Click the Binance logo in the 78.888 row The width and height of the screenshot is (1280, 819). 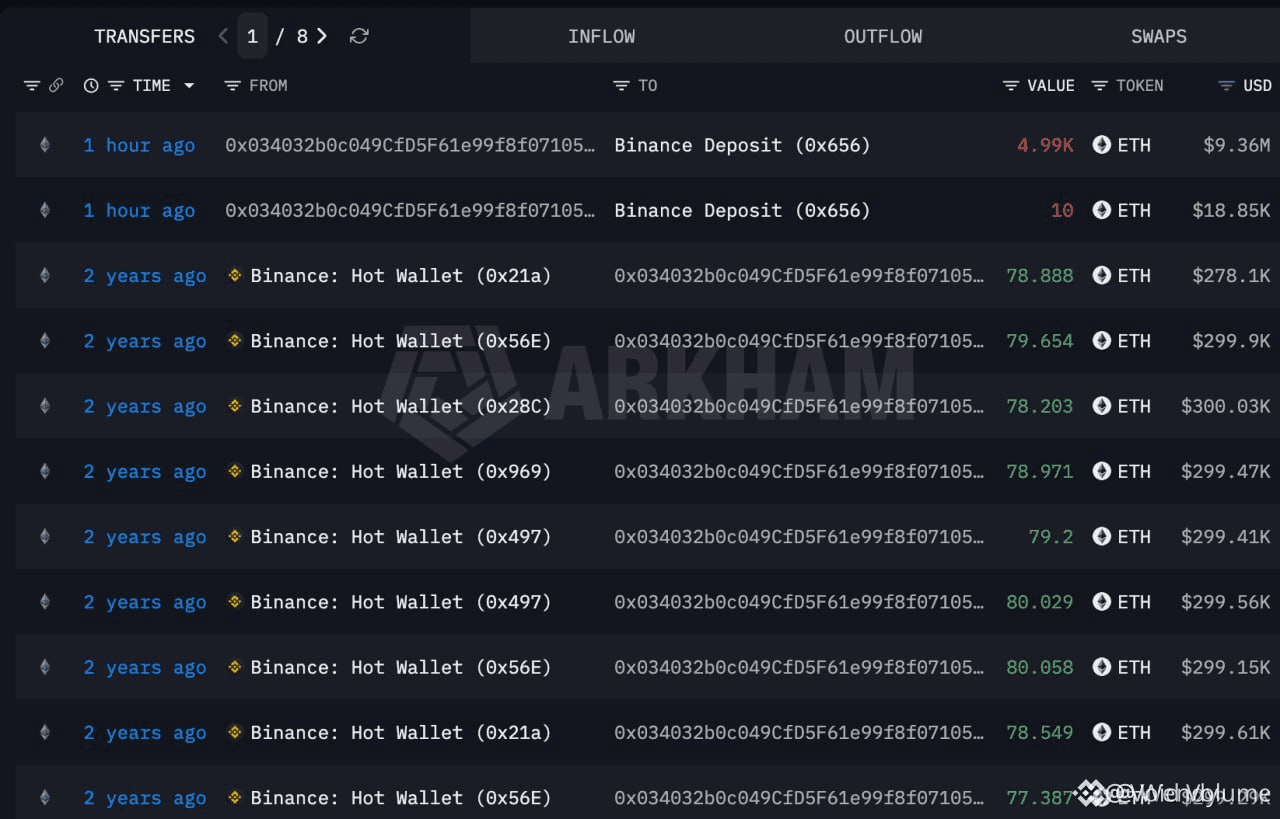[235, 275]
